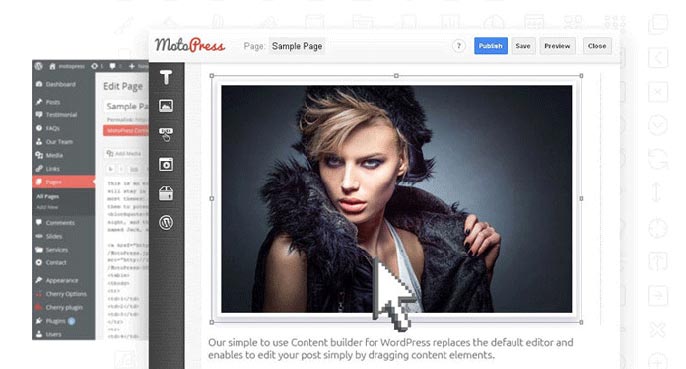Click the red MotoPress Content Editor button
The width and height of the screenshot is (686, 369).
coord(126,130)
